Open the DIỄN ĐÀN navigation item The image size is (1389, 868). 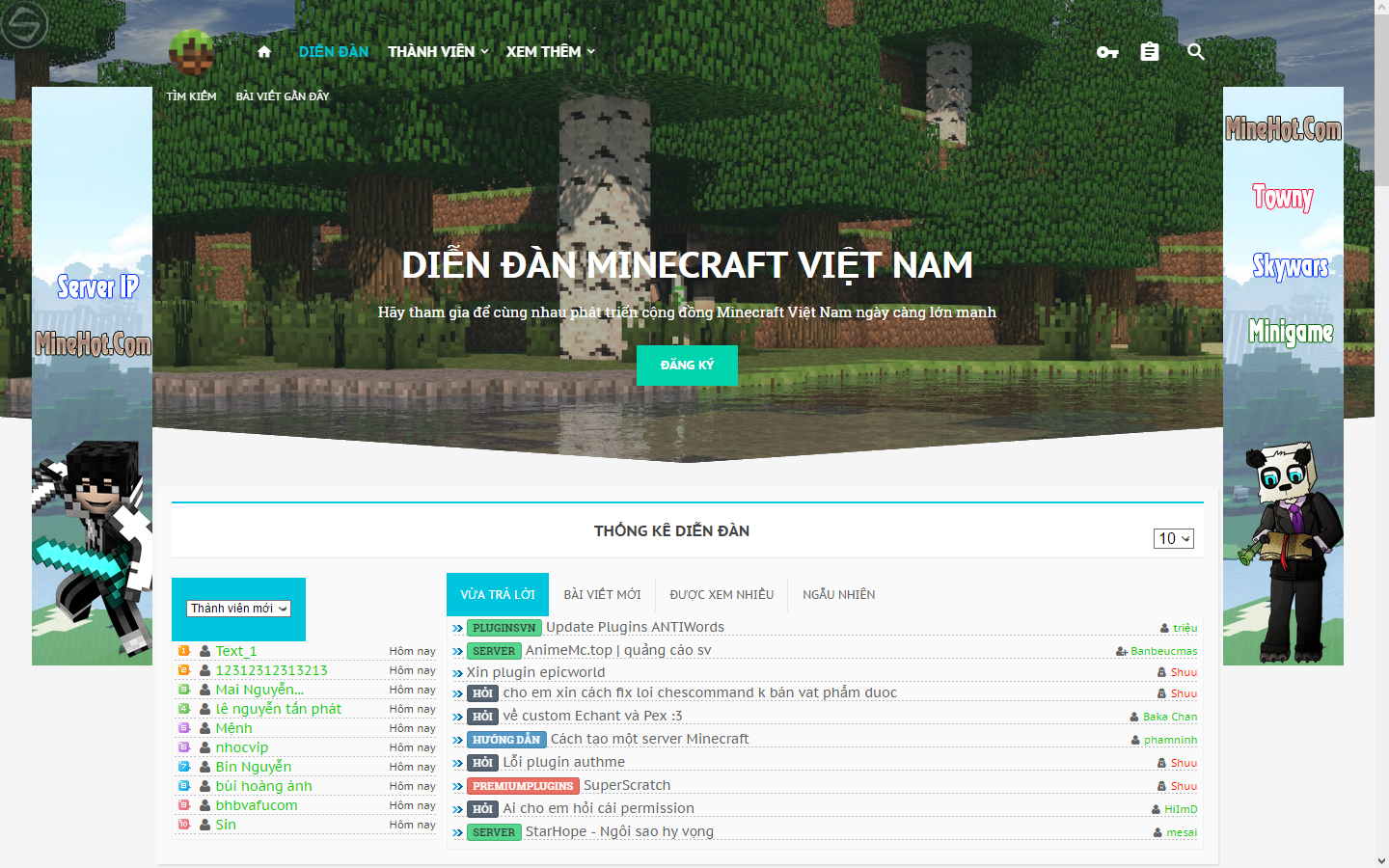pyautogui.click(x=334, y=52)
